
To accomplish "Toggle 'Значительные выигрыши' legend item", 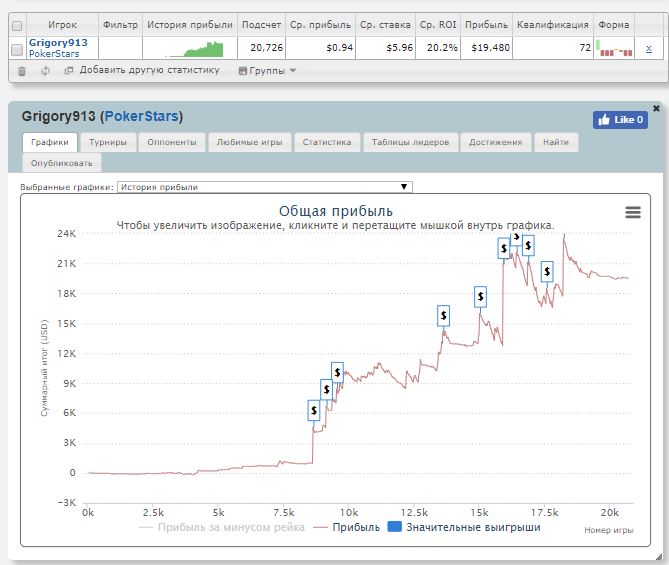I will tap(464, 527).
